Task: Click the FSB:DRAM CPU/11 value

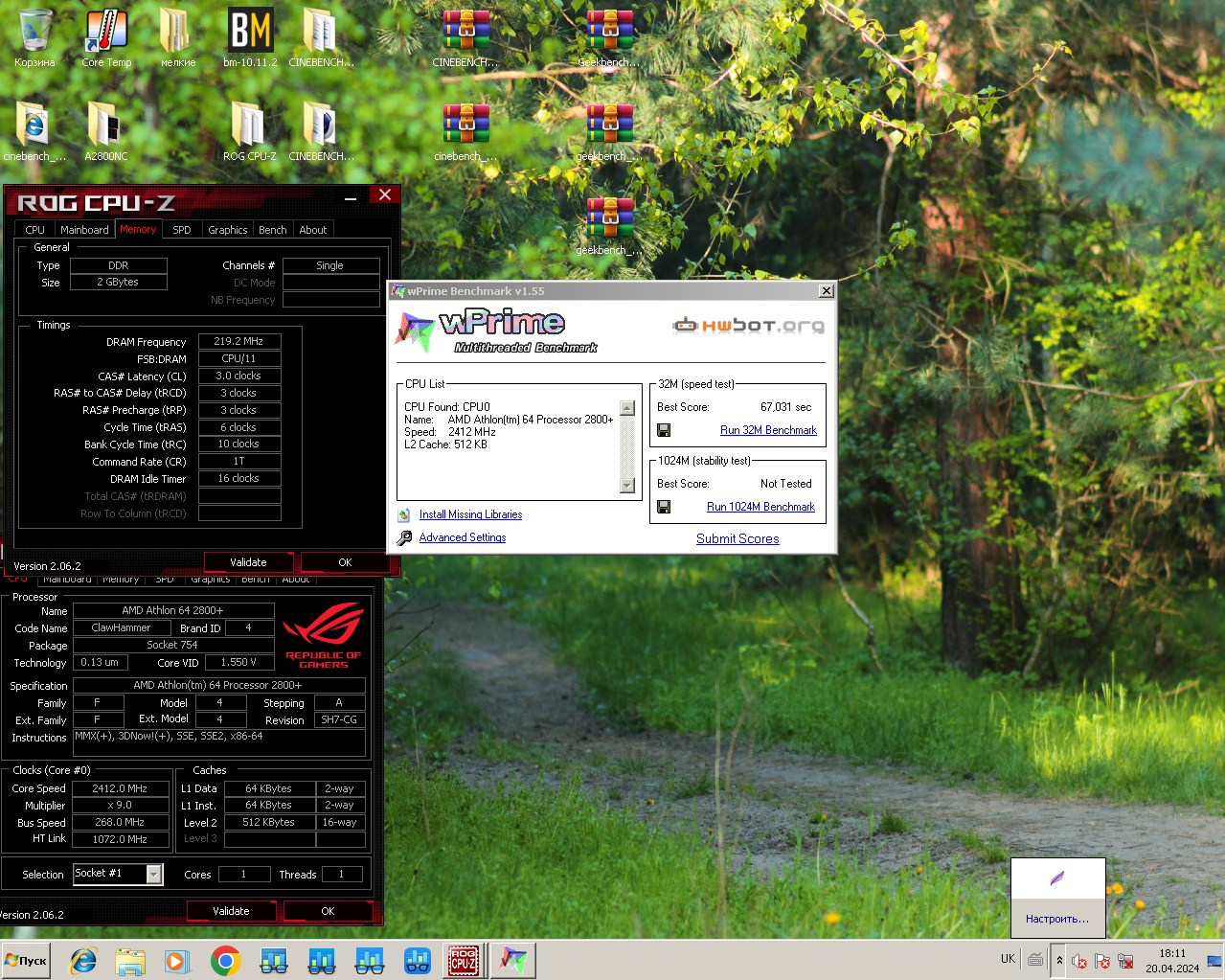Action: [x=239, y=358]
